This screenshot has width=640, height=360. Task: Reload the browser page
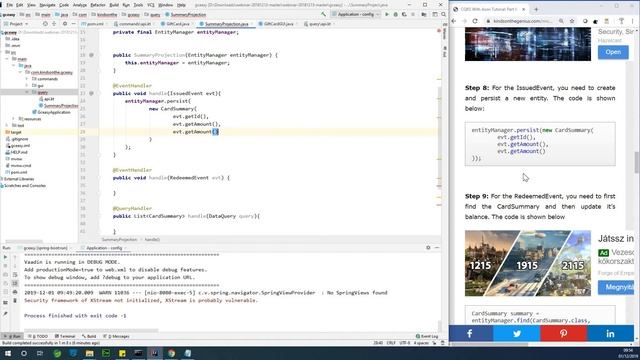[475, 21]
